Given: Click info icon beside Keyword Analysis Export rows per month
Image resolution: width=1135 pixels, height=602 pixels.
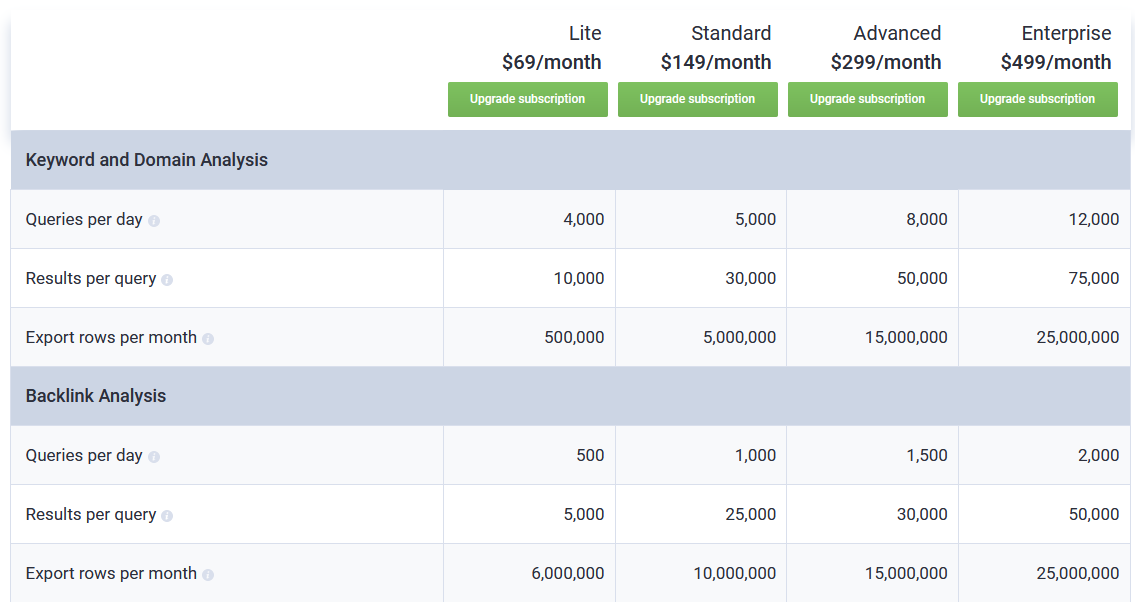Looking at the screenshot, I should pyautogui.click(x=208, y=339).
